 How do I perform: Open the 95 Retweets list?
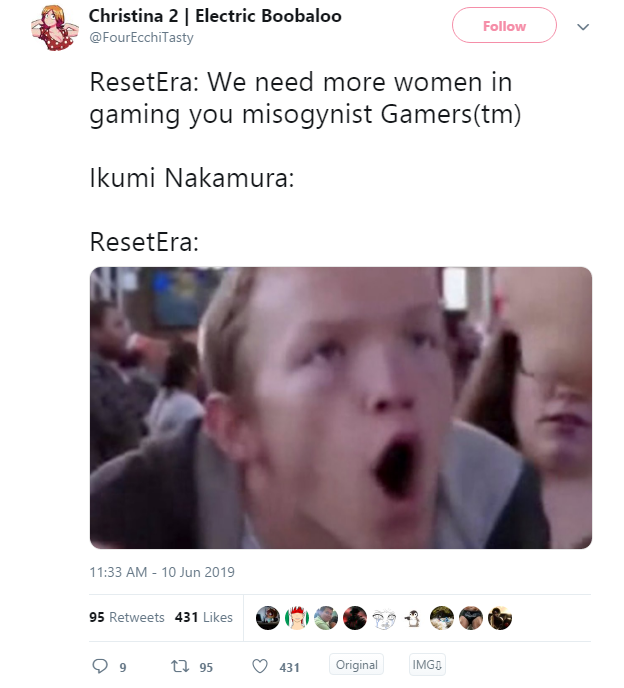[127, 617]
